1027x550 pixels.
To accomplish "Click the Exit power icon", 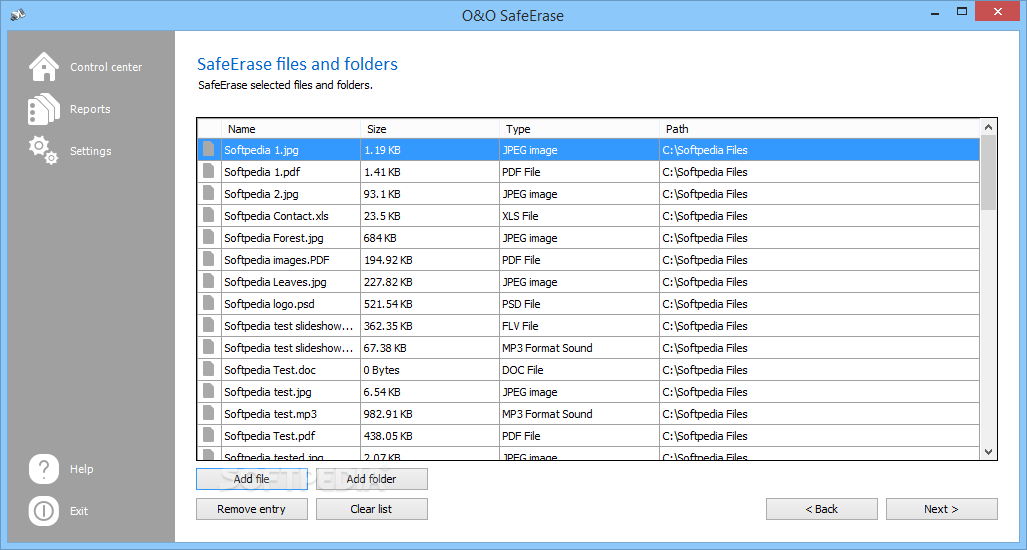I will (44, 511).
